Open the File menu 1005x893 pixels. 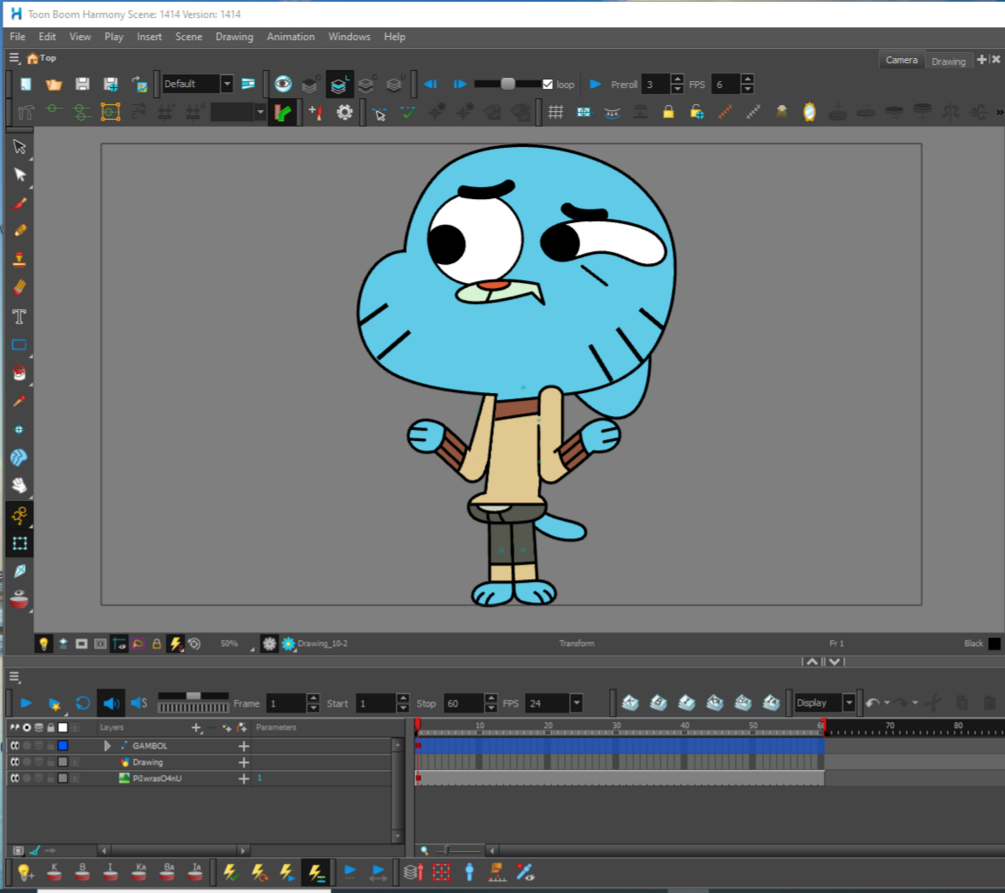tap(17, 37)
